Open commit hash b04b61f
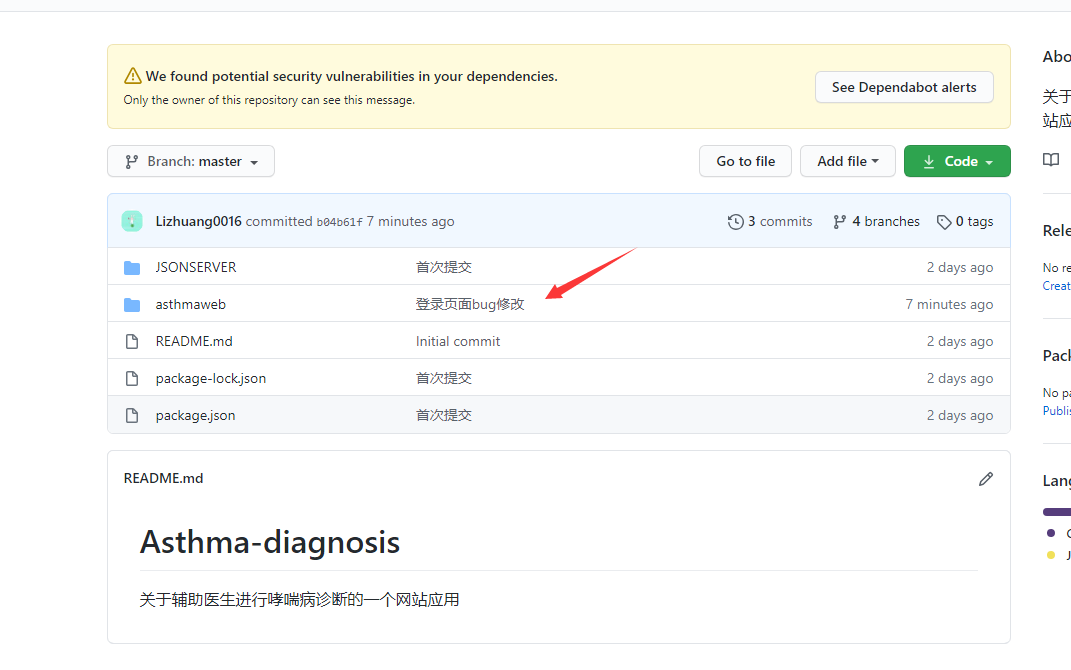 tap(339, 222)
